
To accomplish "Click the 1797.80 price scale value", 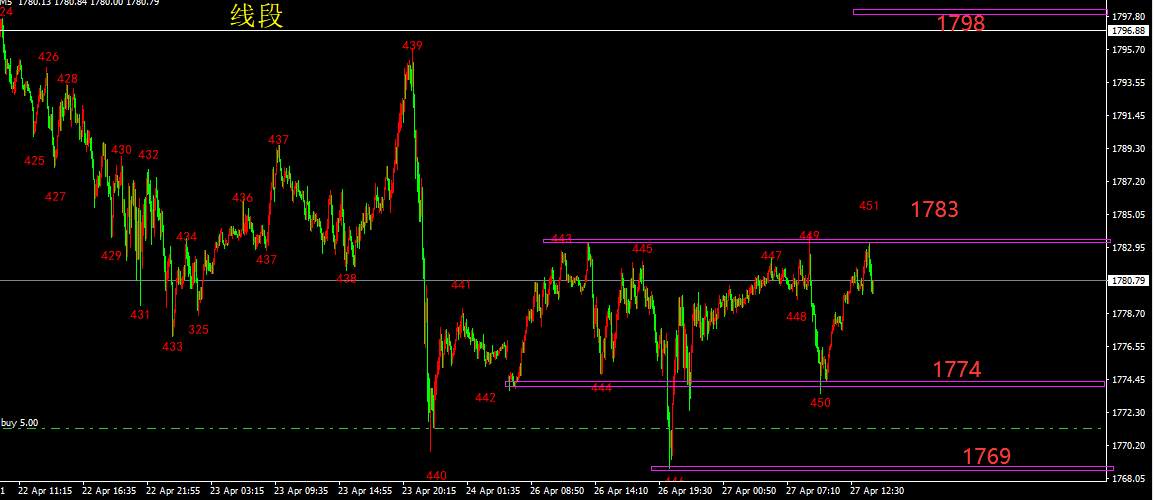I will 1130,17.
